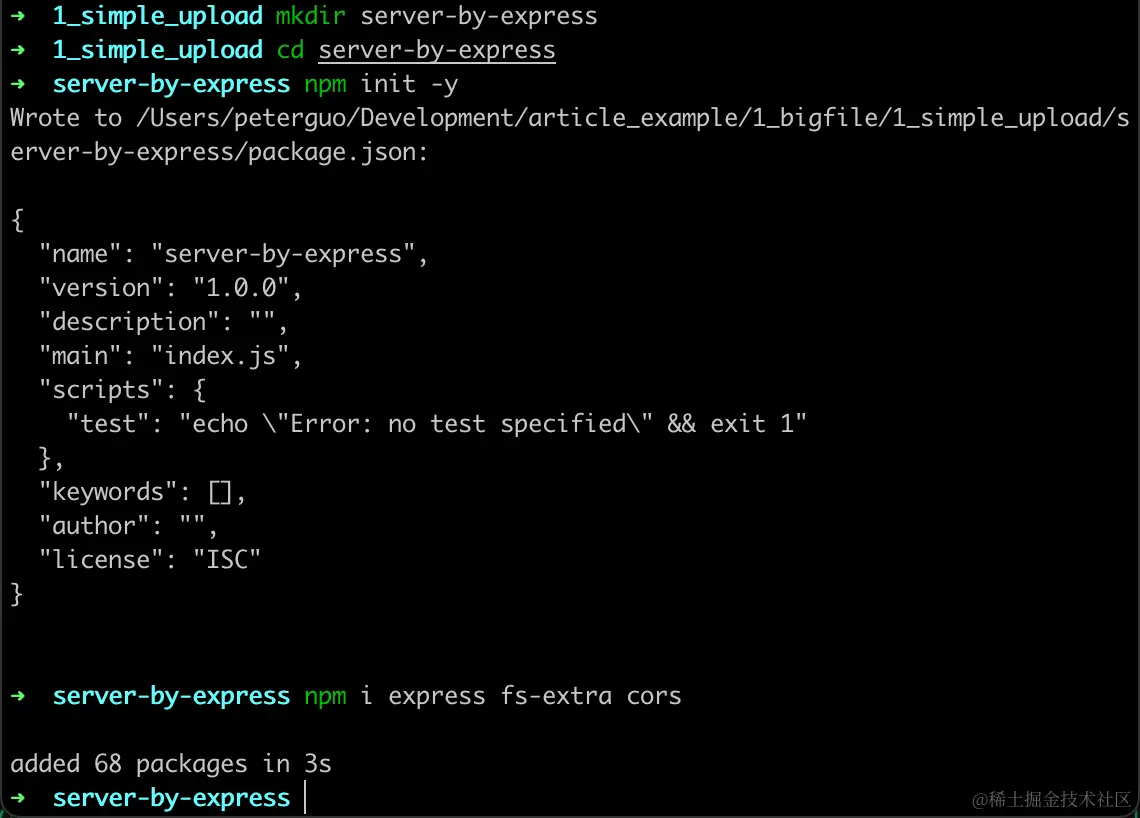Click the empty keywords array brackets

(220, 493)
